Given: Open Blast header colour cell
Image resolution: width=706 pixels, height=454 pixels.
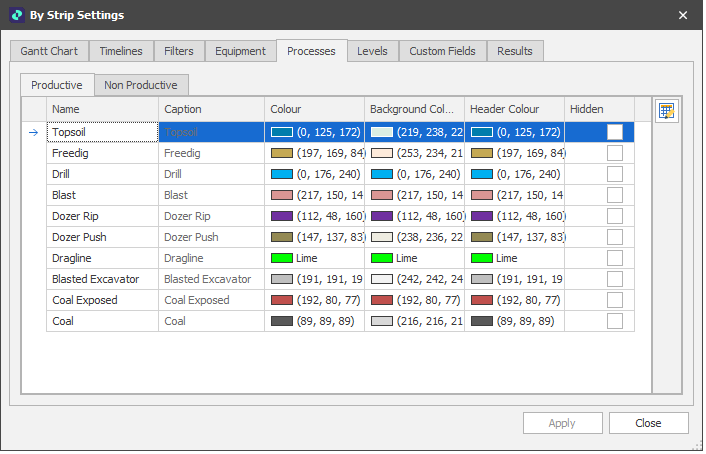Looking at the screenshot, I should [x=514, y=195].
